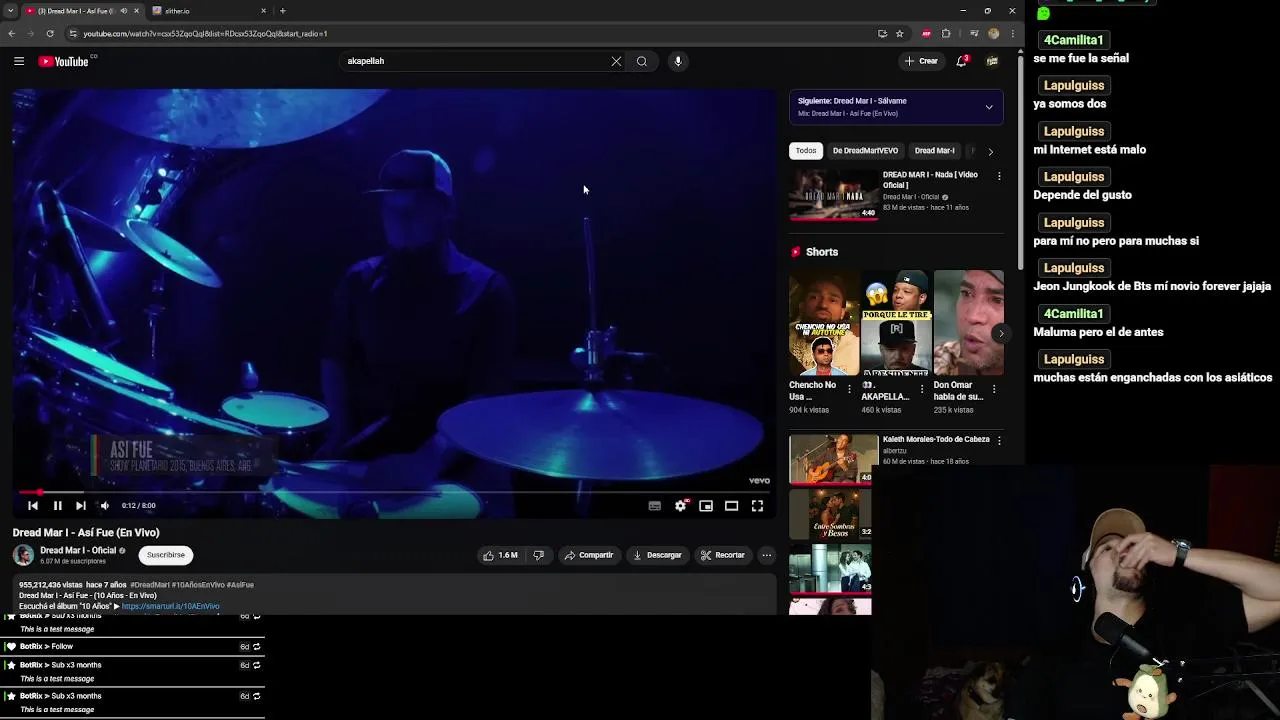Image resolution: width=1280 pixels, height=720 pixels.
Task: Open Dread Mar I - Oficial channel avatar
Action: coord(23,555)
